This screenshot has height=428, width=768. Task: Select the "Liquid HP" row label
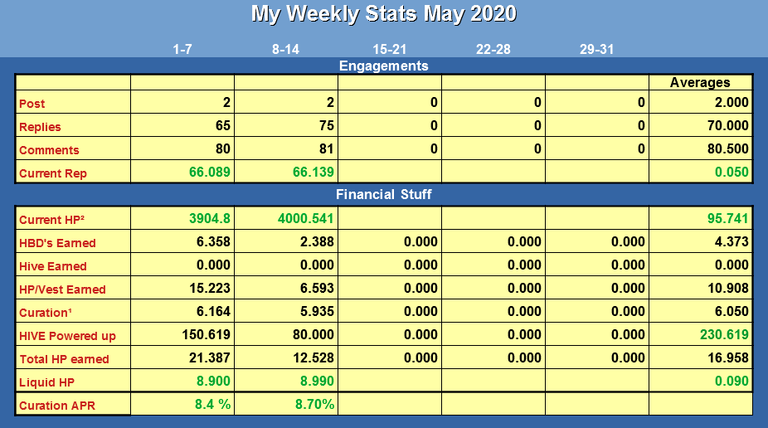pyautogui.click(x=47, y=382)
